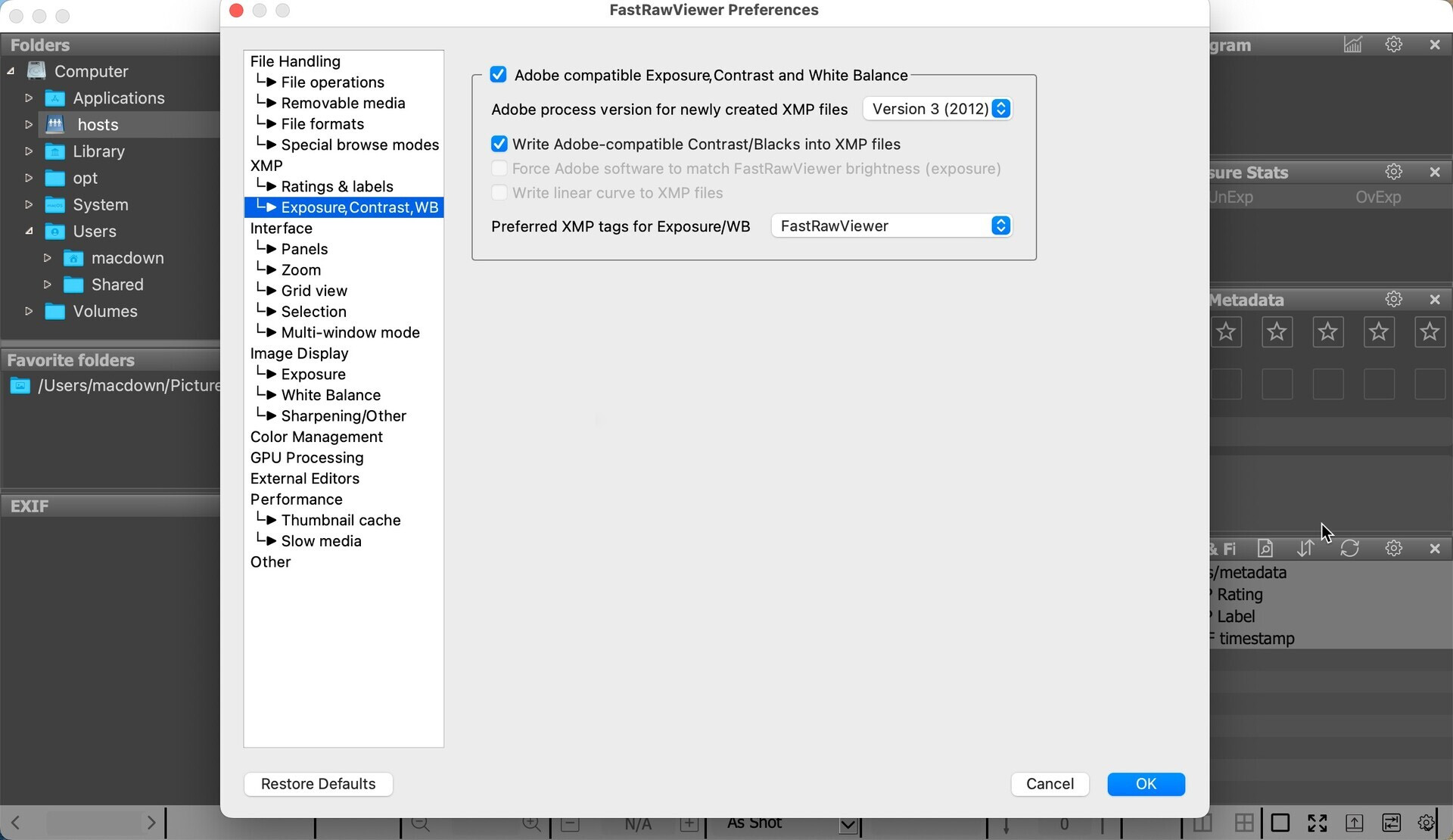Viewport: 1453px width, 840px height.
Task: Select the Color Management preferences section
Action: pos(316,437)
